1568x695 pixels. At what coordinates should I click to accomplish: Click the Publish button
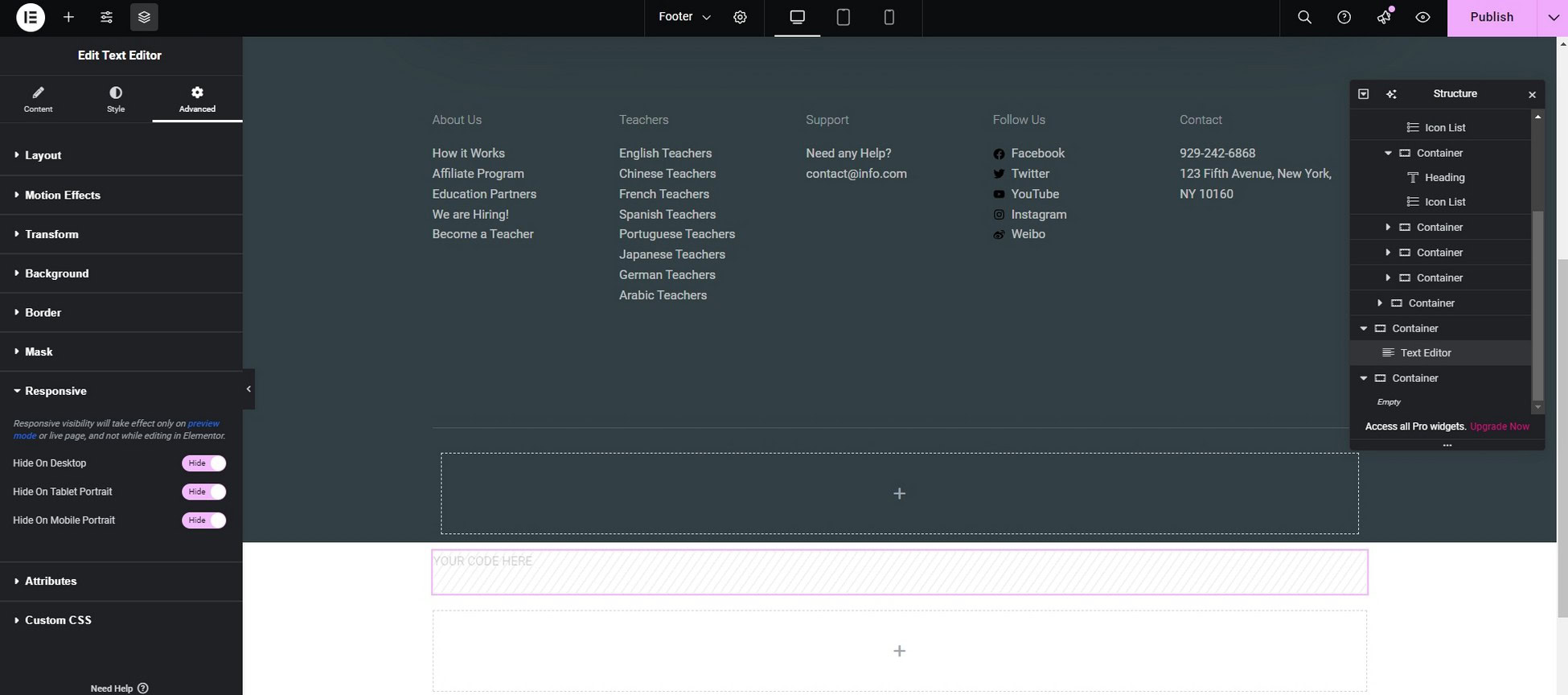coord(1492,17)
